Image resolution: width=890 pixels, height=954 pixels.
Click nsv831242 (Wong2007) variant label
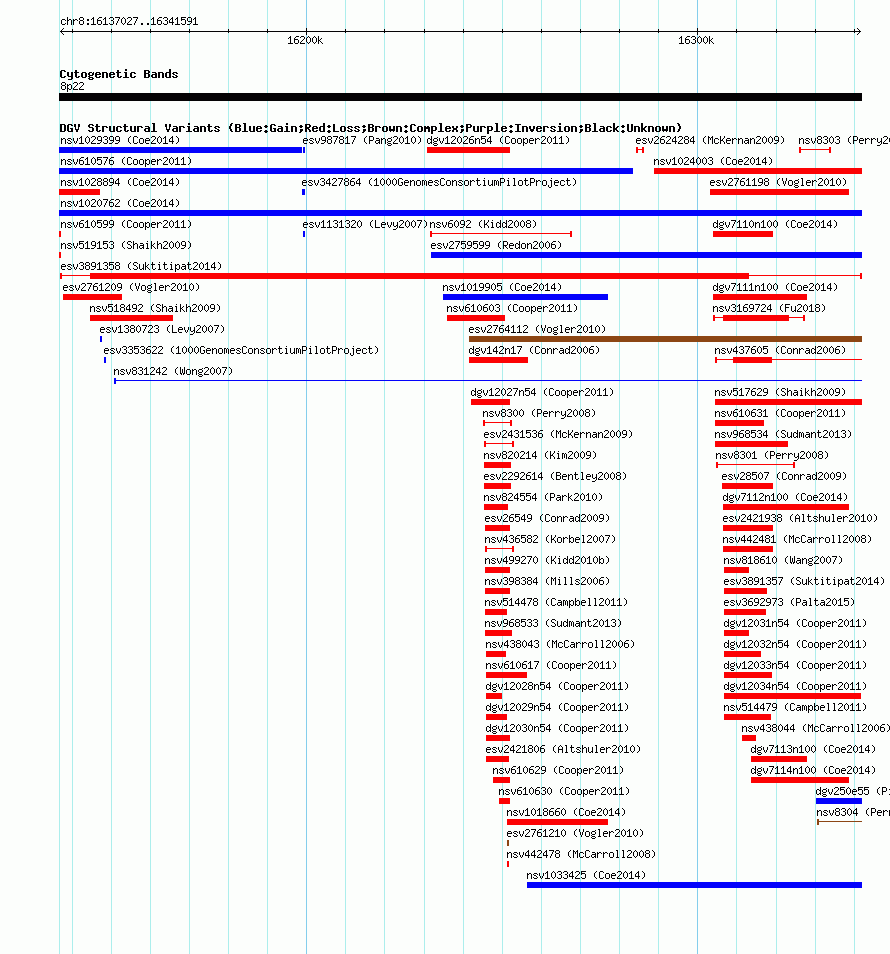point(173,371)
